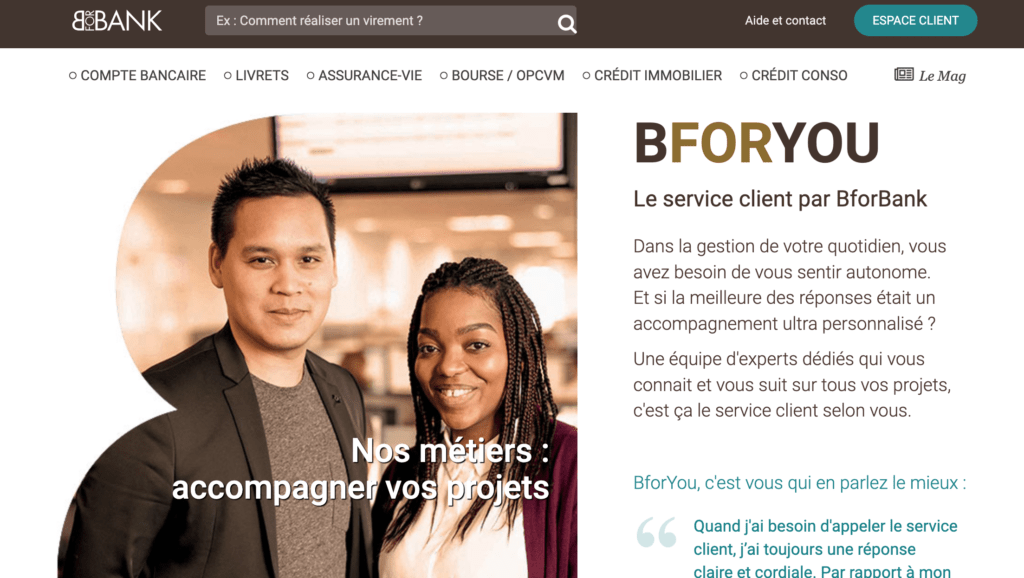
Task: Focus the Comment réaliser un virement search field
Action: coord(380,21)
